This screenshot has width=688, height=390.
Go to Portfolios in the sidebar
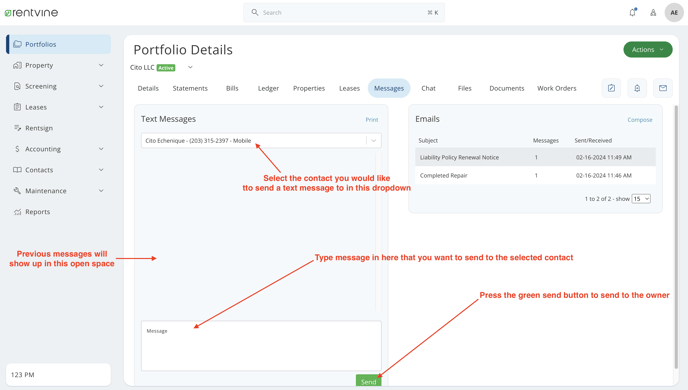[x=58, y=44]
